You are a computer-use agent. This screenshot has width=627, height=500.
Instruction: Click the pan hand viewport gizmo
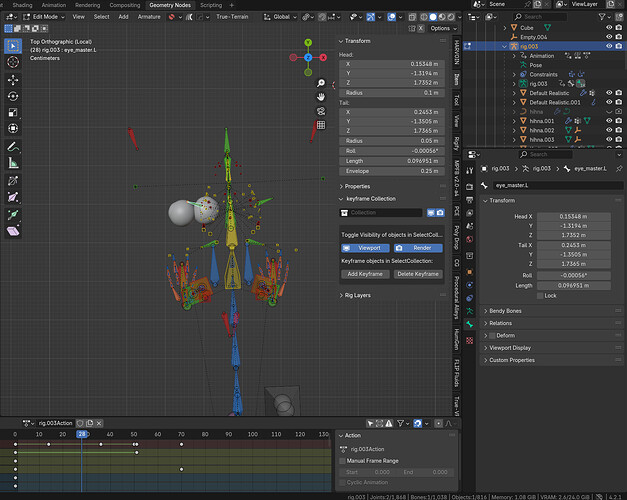click(x=321, y=97)
